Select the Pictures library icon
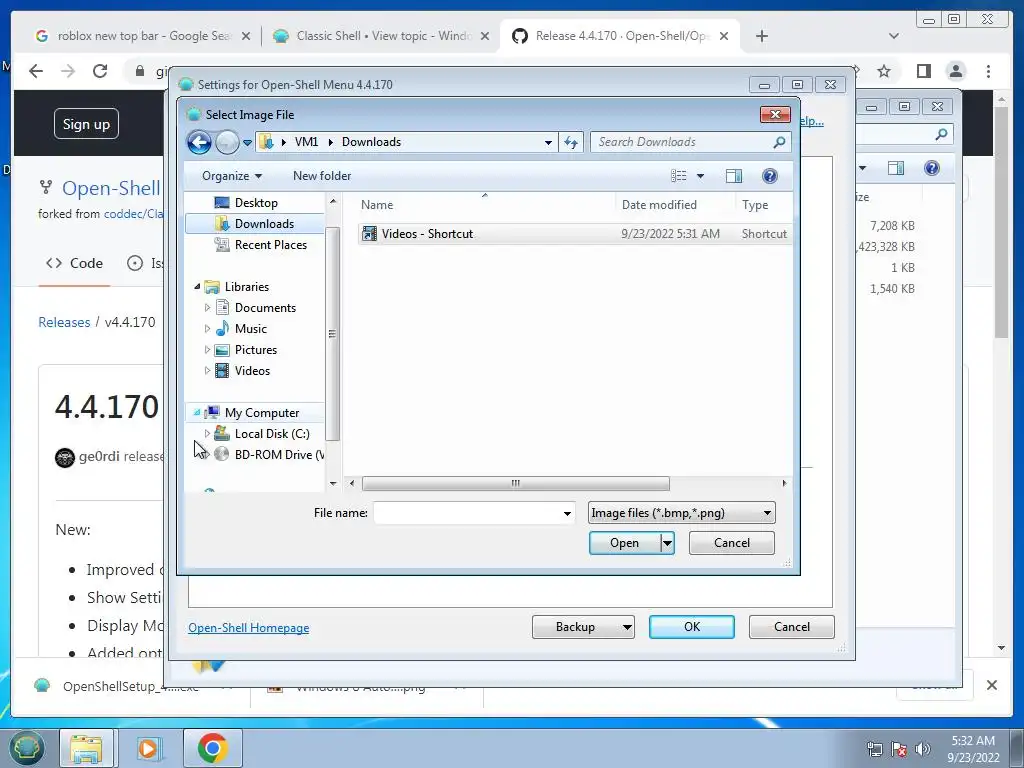Viewport: 1024px width, 768px height. 222,349
